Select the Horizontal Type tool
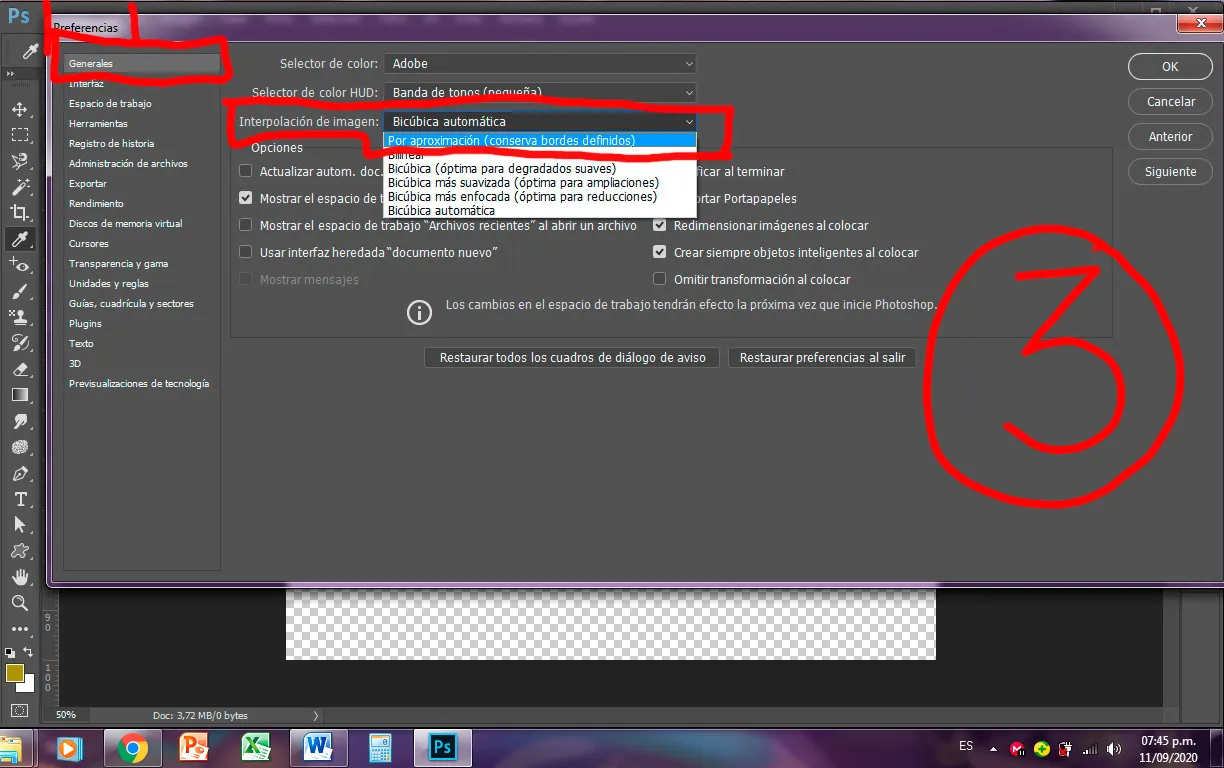 click(19, 499)
